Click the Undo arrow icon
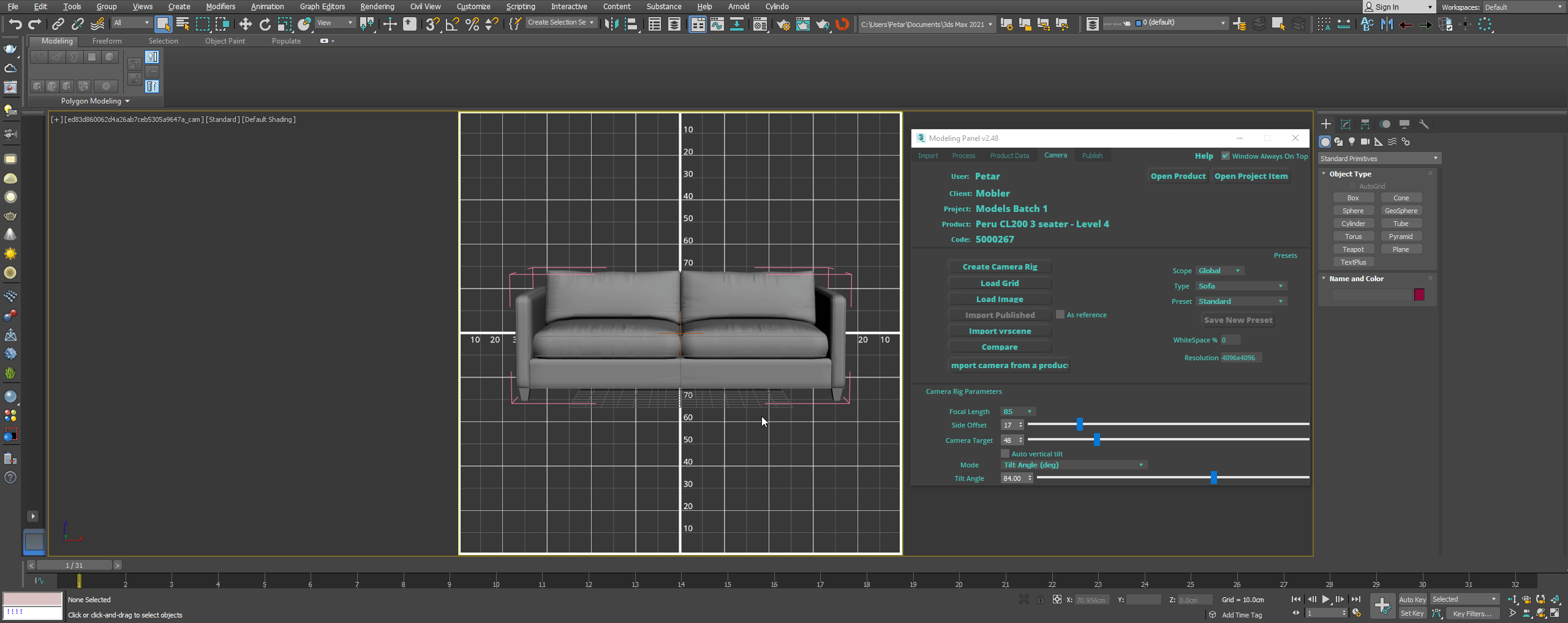Screen dimensions: 1568x623 point(15,24)
